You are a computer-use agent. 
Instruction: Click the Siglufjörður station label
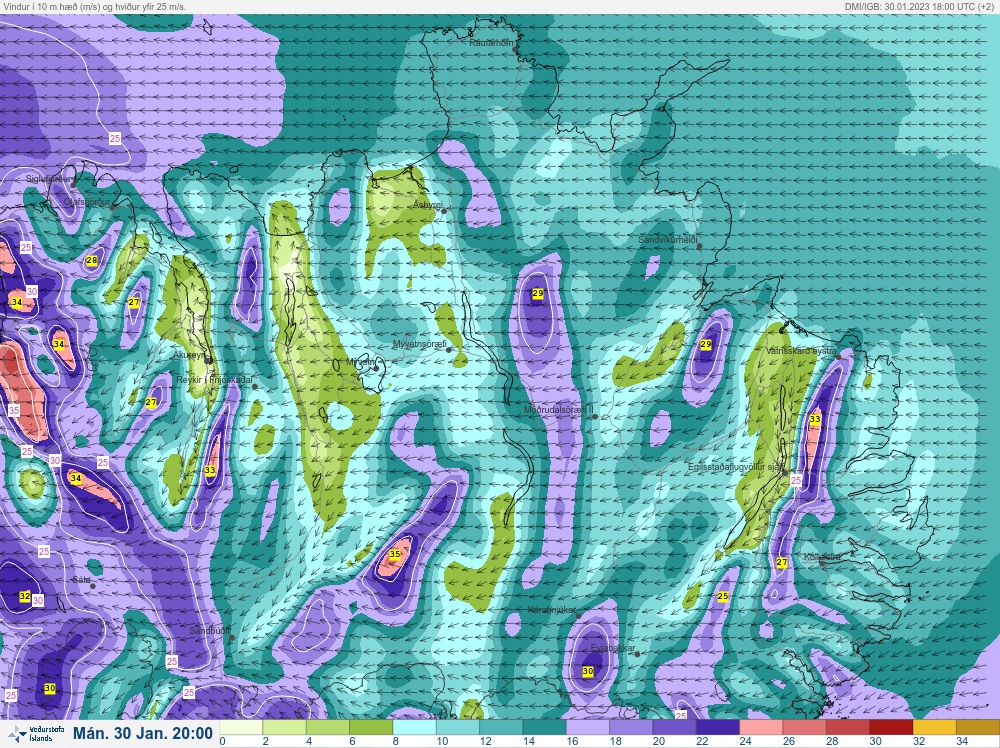pos(48,179)
